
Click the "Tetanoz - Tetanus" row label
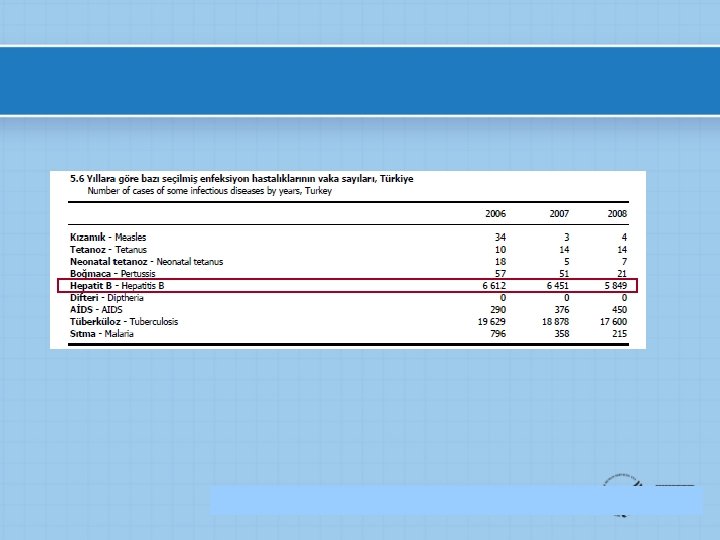[108, 250]
